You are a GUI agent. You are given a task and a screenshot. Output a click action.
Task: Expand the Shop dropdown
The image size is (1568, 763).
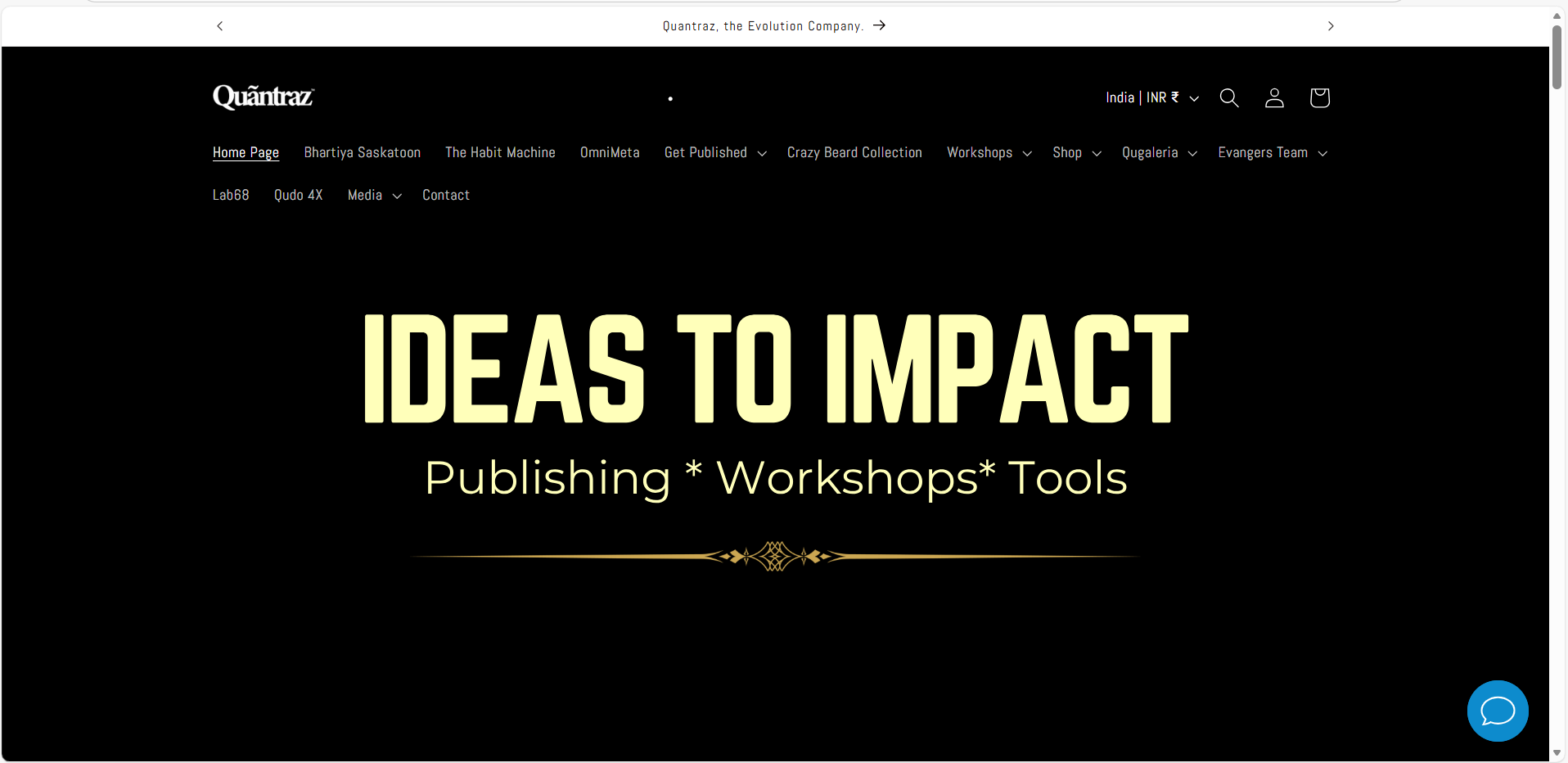pyautogui.click(x=1077, y=152)
